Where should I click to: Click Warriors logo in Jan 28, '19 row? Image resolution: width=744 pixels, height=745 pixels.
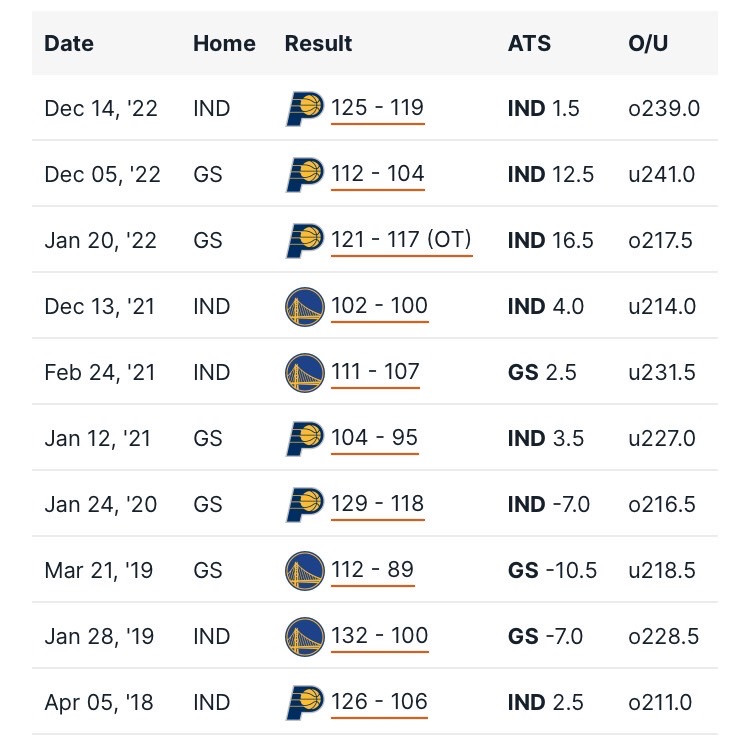click(x=305, y=637)
